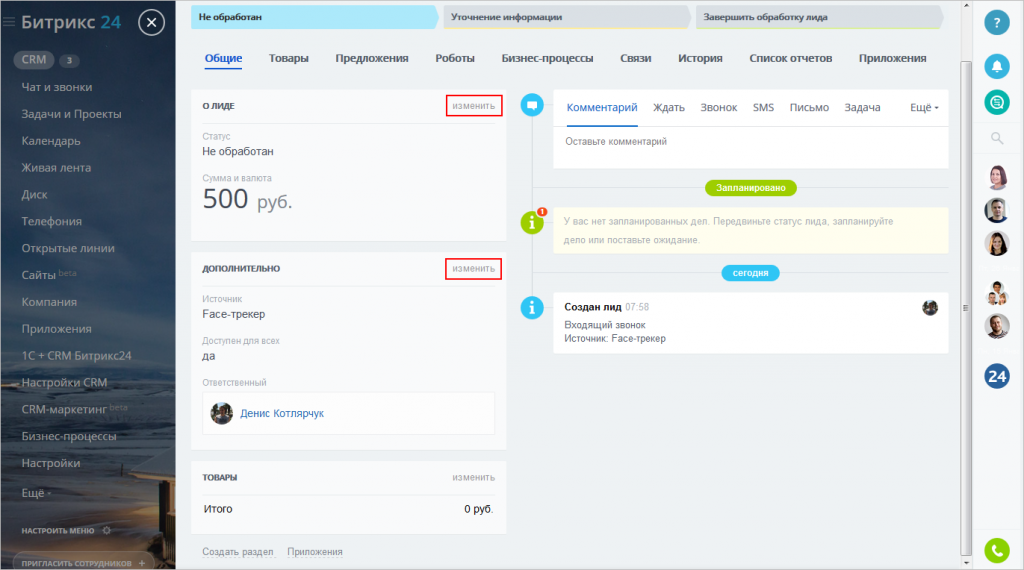Screen dimensions: 1024x570
Task: Open the top Приложения tab
Action: coord(892,58)
